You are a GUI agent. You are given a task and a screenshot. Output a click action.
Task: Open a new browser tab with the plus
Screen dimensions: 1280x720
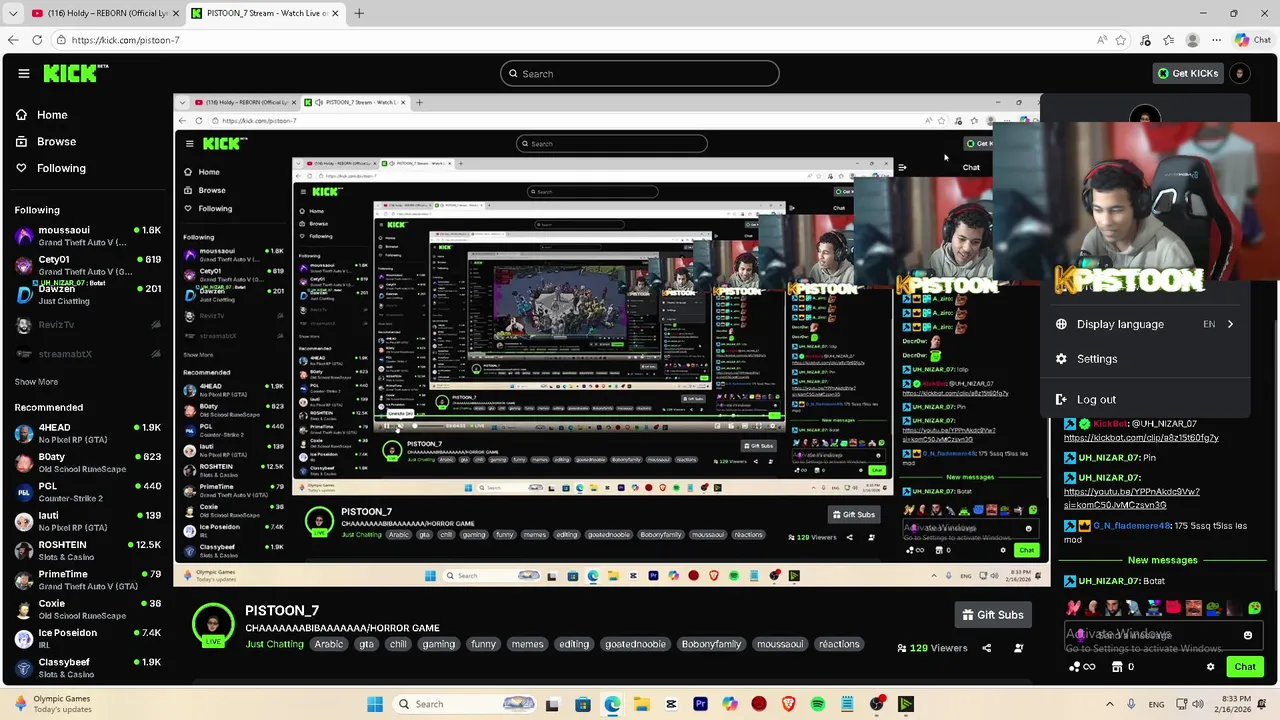(x=359, y=13)
